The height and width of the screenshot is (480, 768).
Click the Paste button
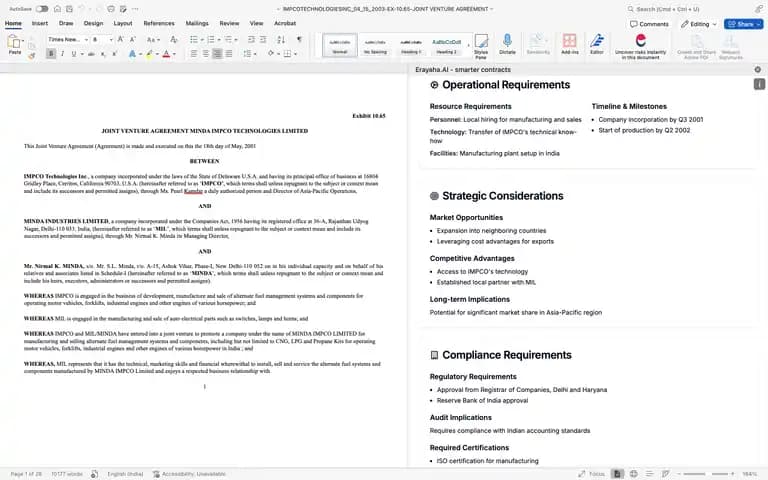pos(15,46)
